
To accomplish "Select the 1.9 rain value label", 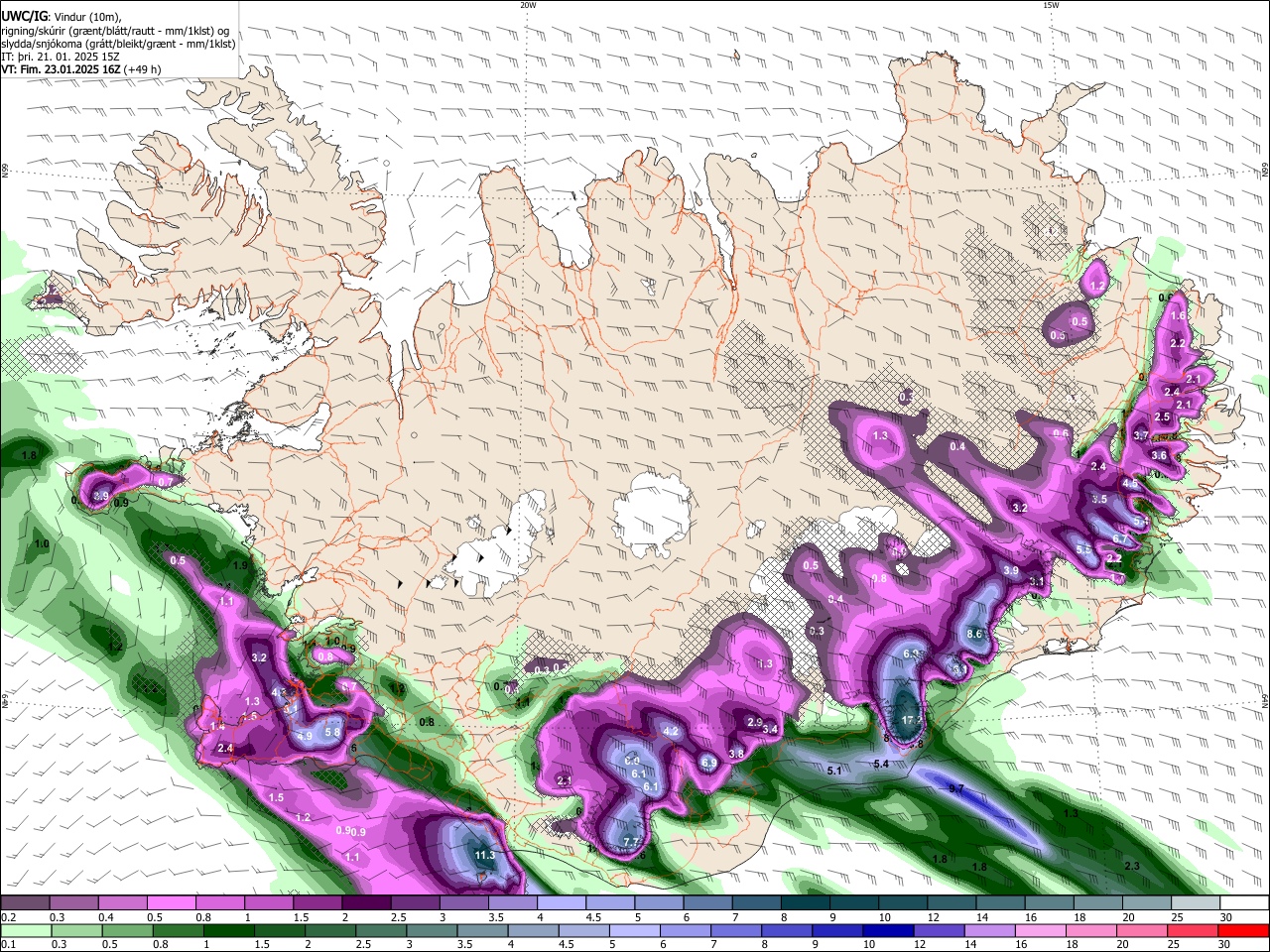I will click(240, 565).
